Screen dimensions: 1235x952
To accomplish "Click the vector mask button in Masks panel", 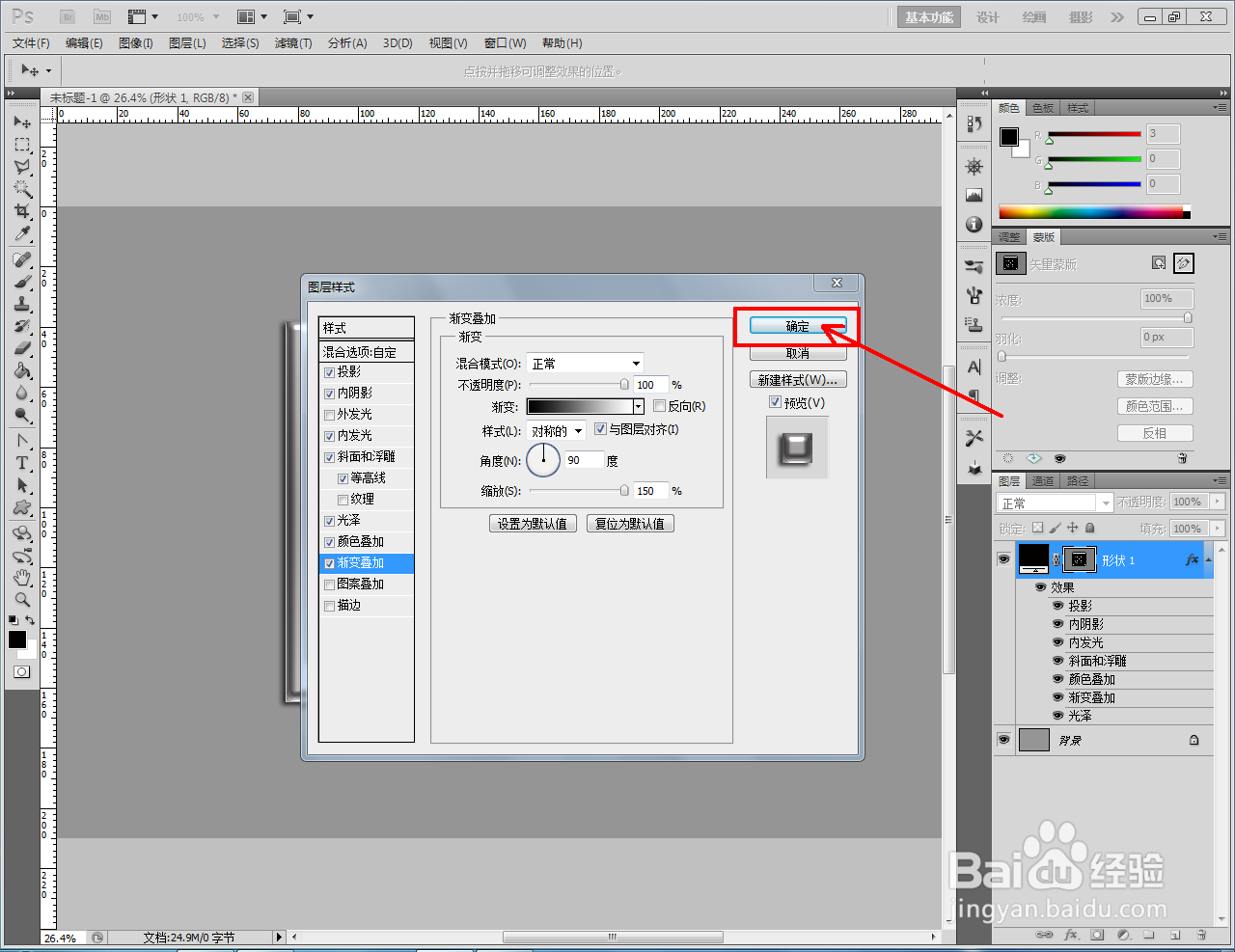I will click(1184, 263).
